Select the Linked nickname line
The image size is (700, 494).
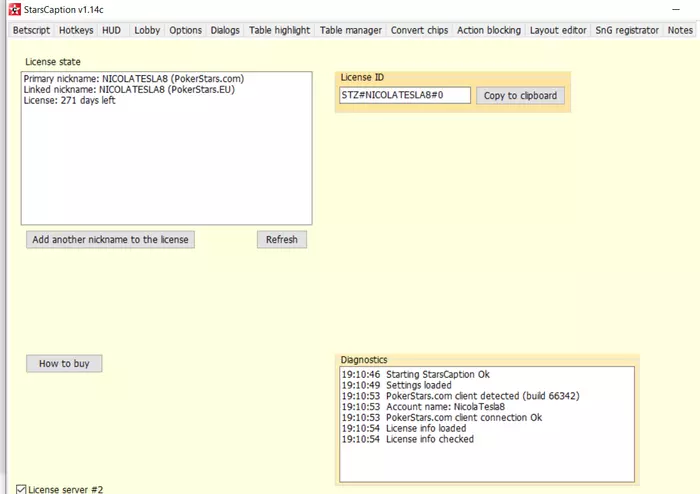pyautogui.click(x=129, y=89)
